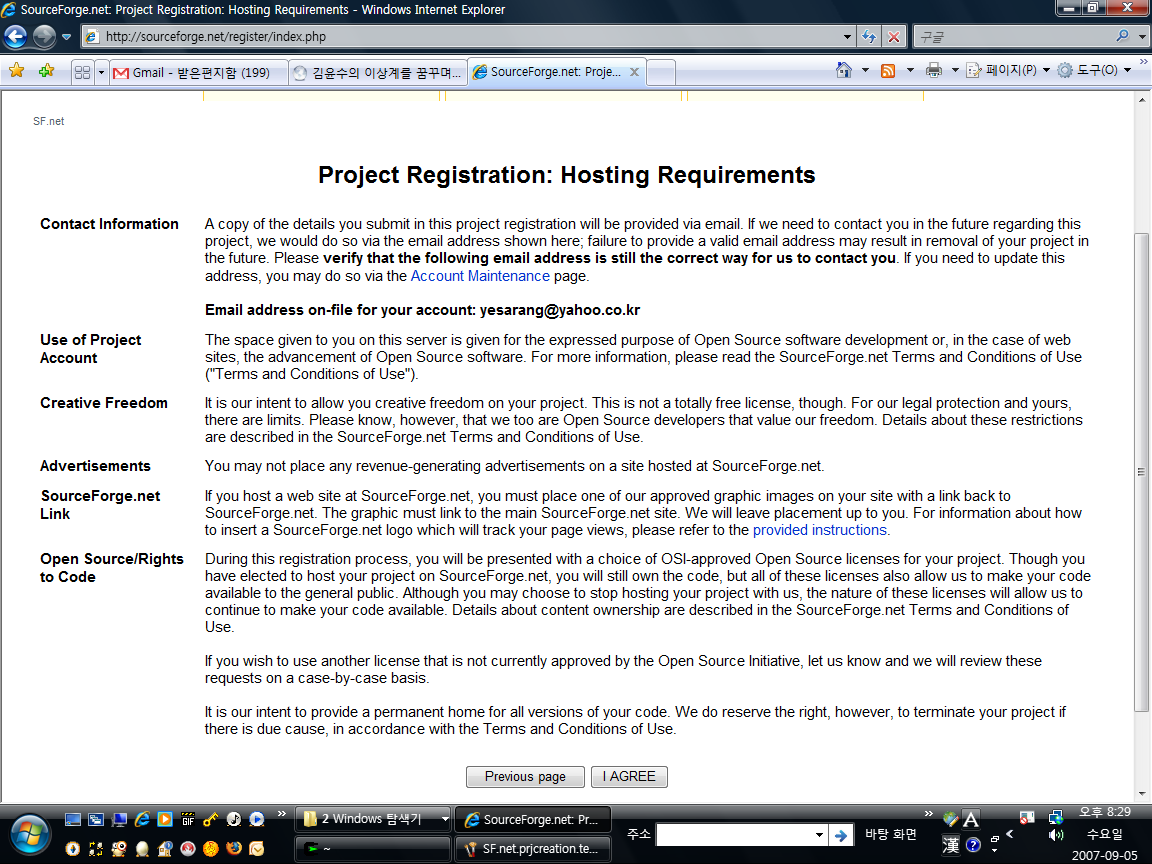
Task: Click the search magnifier icon
Action: click(1123, 35)
